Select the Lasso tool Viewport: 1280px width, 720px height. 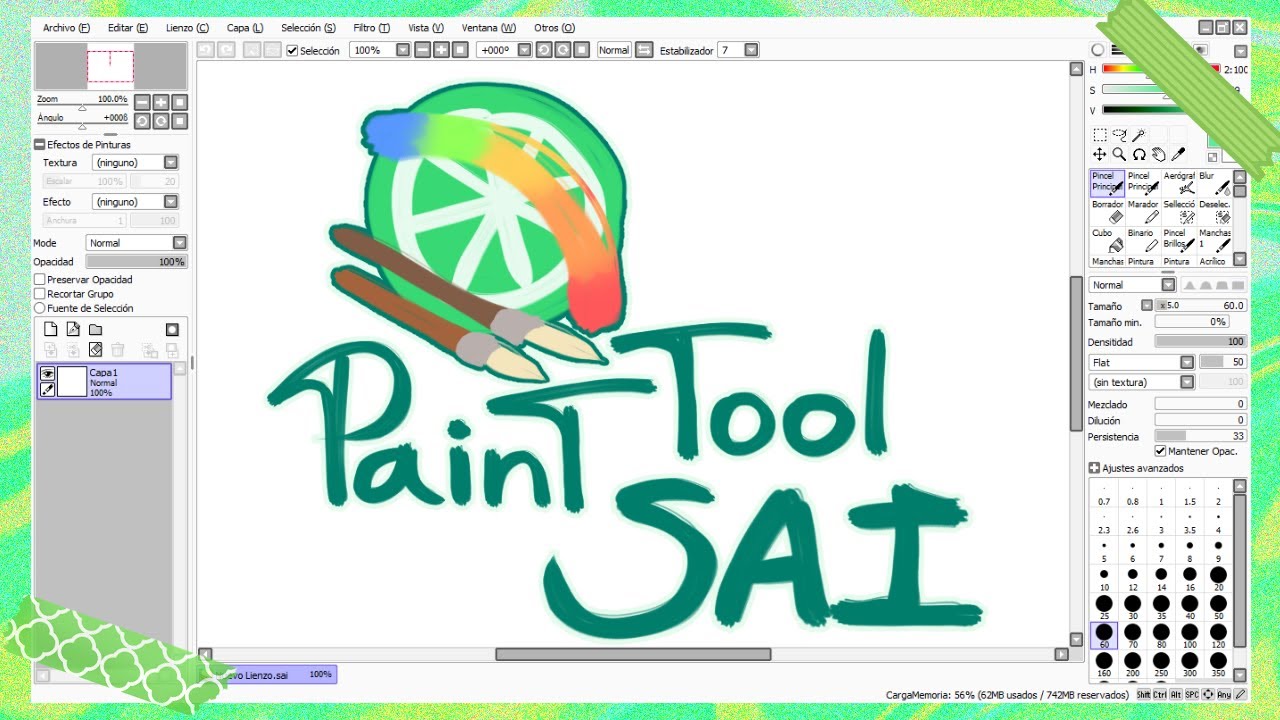tap(1119, 135)
